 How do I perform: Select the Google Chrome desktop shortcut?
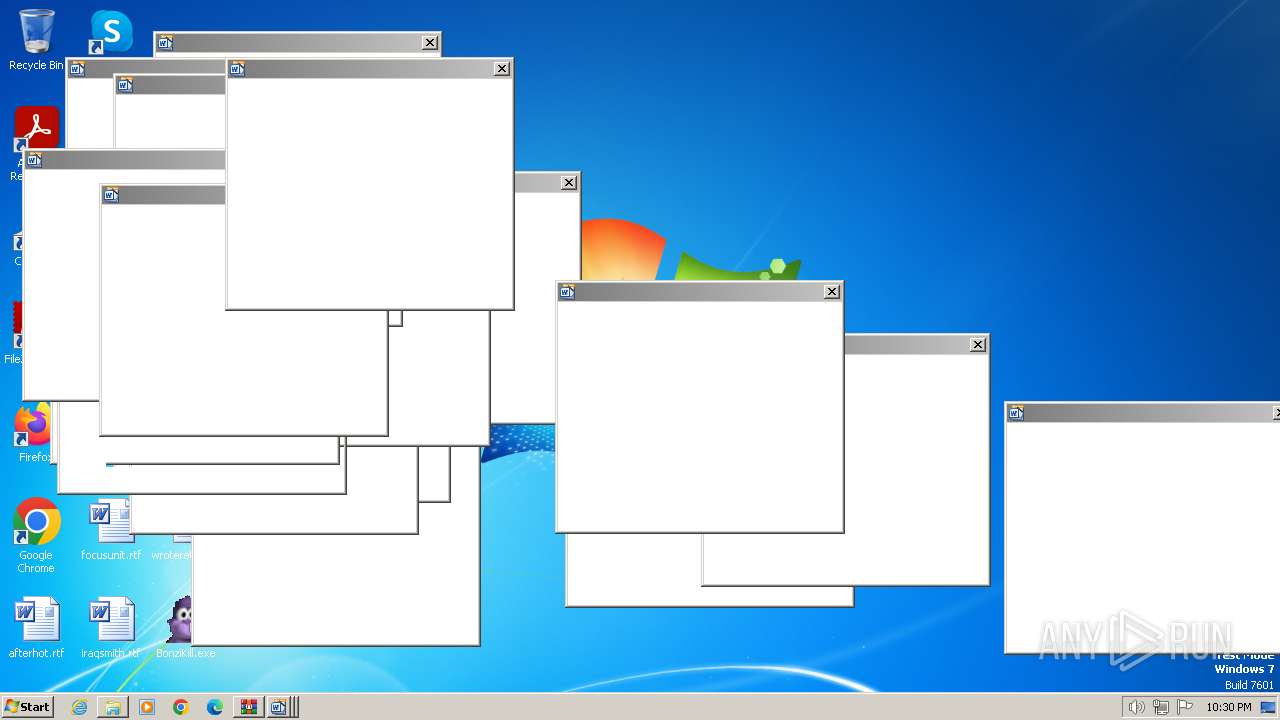click(x=36, y=536)
